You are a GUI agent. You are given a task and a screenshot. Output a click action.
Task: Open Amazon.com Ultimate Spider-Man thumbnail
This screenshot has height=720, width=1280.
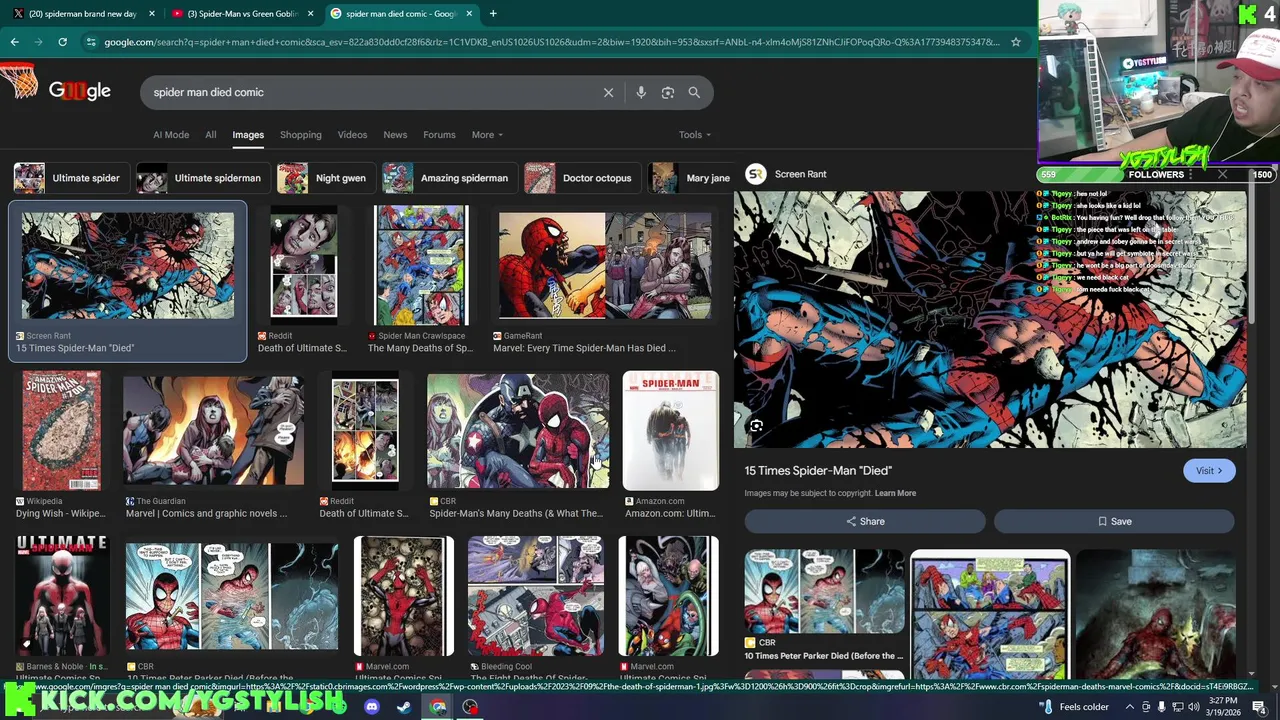pos(670,431)
